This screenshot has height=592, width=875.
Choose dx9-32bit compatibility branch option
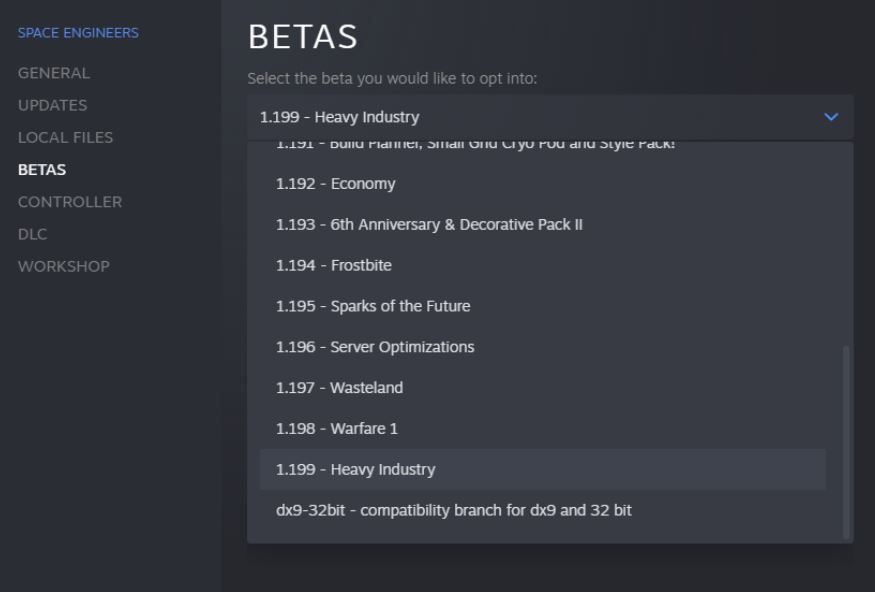pos(454,511)
